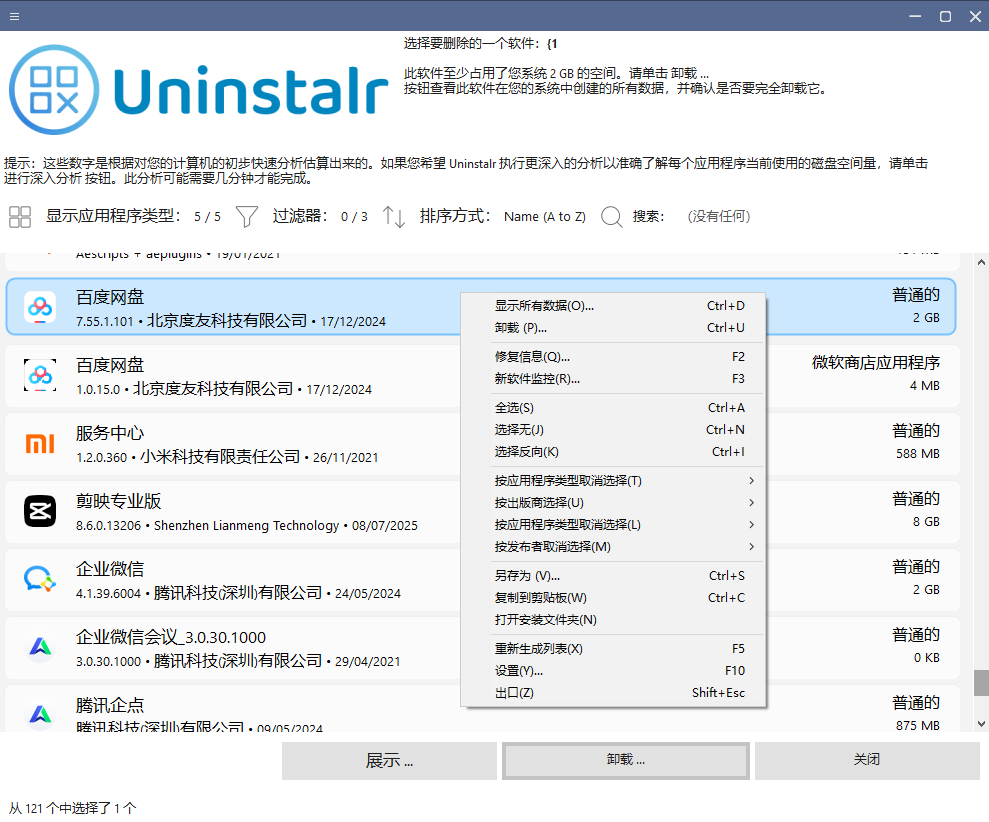
Task: Click the 剪映专业版 app icon
Action: coord(40,511)
